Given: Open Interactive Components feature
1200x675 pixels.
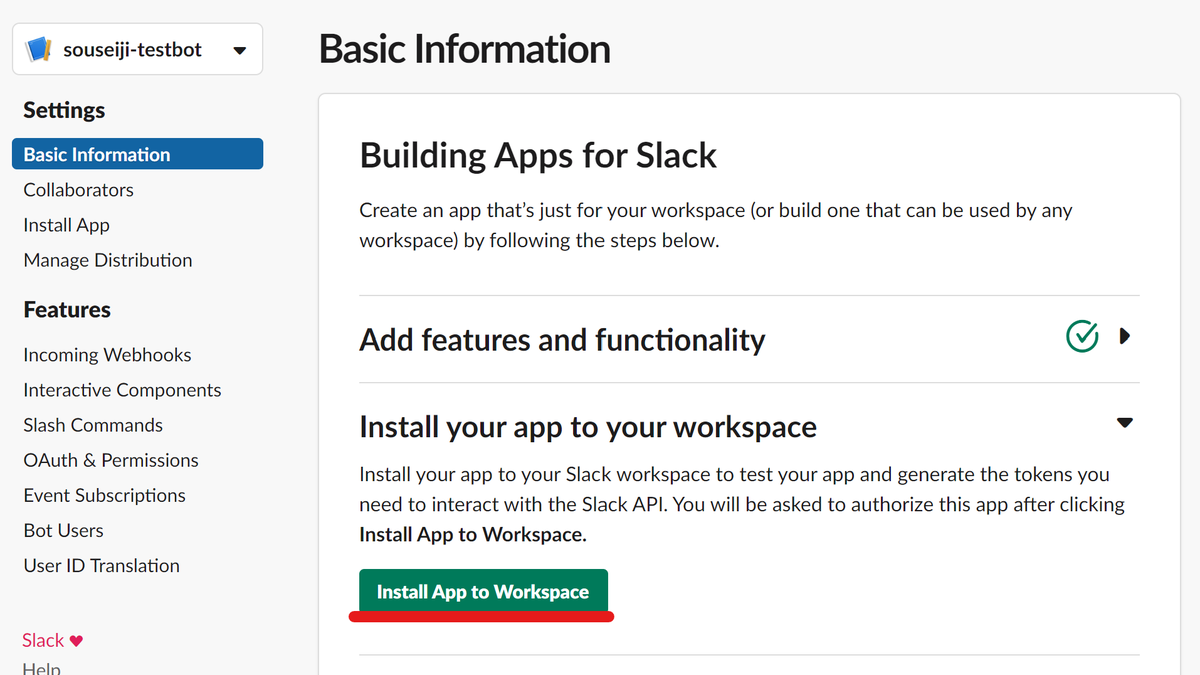Looking at the screenshot, I should point(122,390).
